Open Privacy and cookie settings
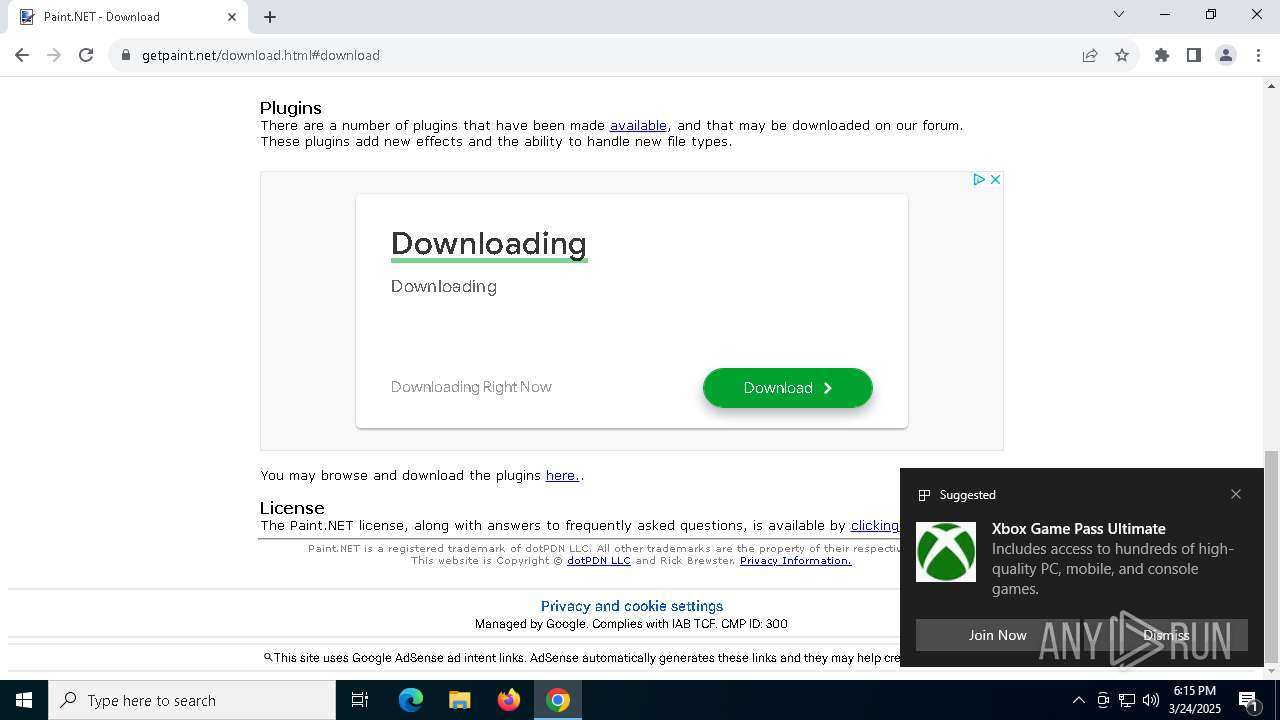1280x720 pixels. [x=632, y=606]
